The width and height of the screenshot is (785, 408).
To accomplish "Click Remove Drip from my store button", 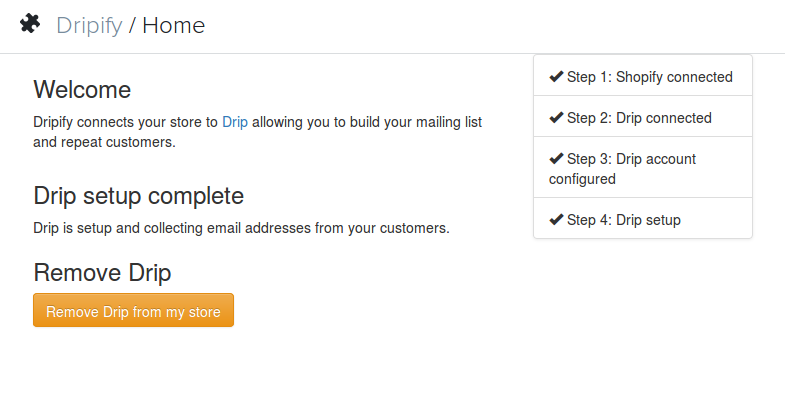I will (133, 310).
